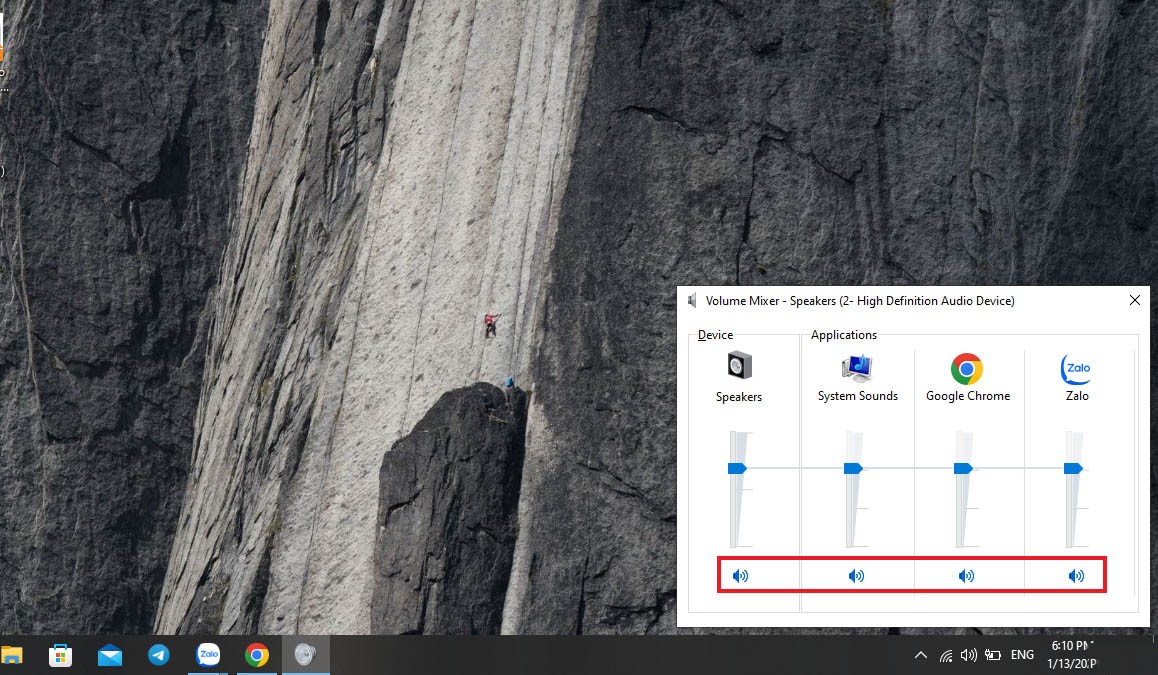The image size is (1158, 675).
Task: Open Telegram from the taskbar
Action: 159,655
